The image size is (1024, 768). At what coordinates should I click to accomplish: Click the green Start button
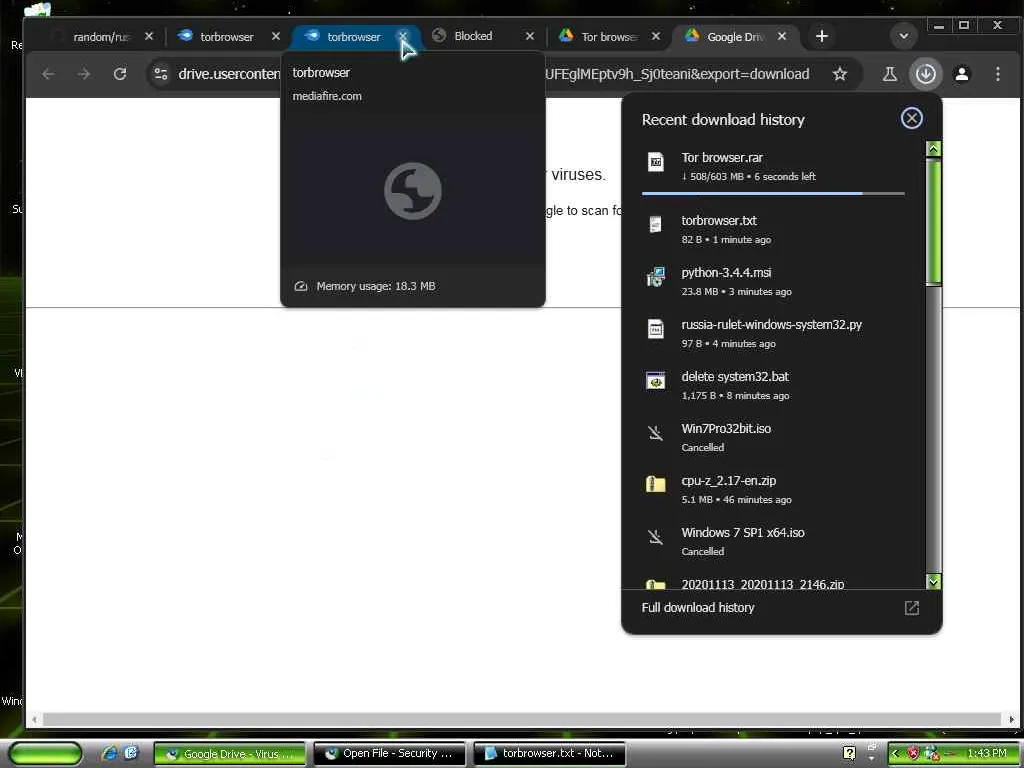coord(46,753)
